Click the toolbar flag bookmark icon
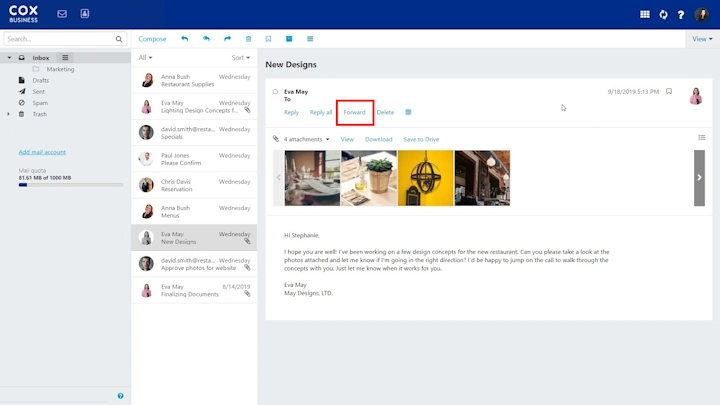The width and height of the screenshot is (720, 405). coord(268,39)
